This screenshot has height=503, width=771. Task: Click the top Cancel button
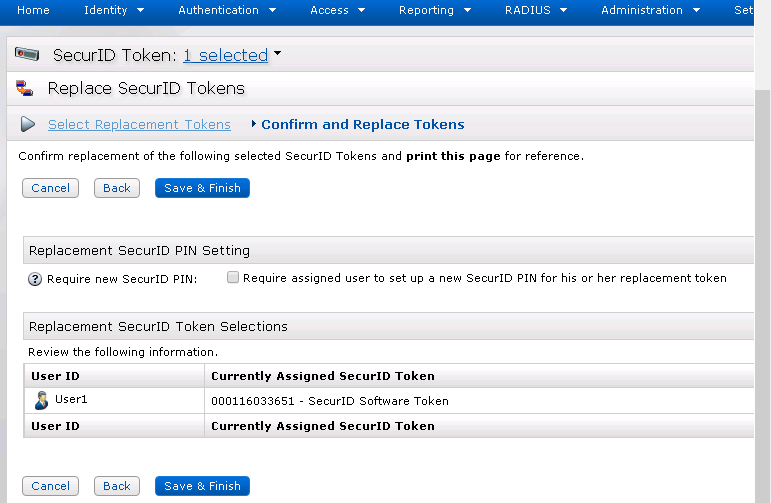coord(50,188)
